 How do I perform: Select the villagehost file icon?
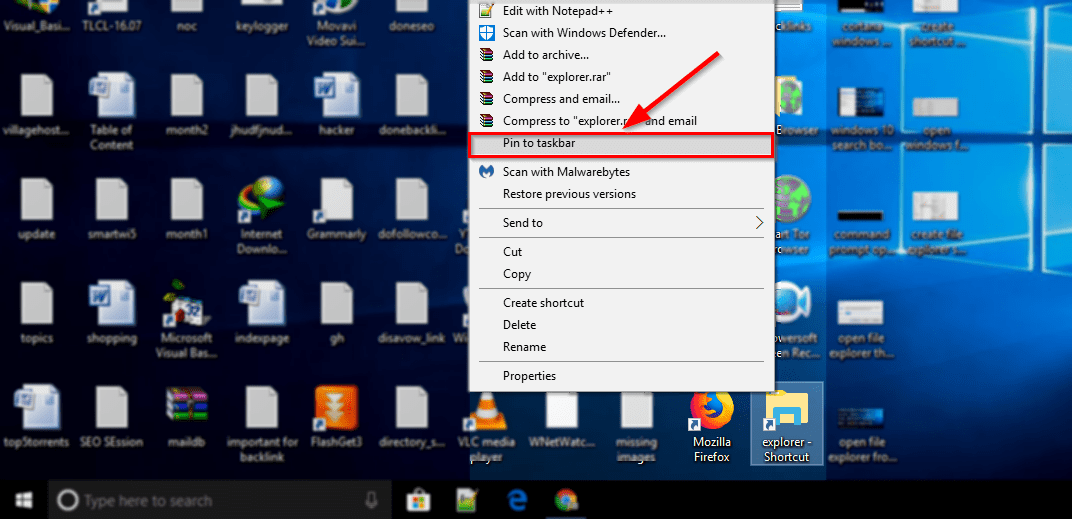click(x=36, y=106)
